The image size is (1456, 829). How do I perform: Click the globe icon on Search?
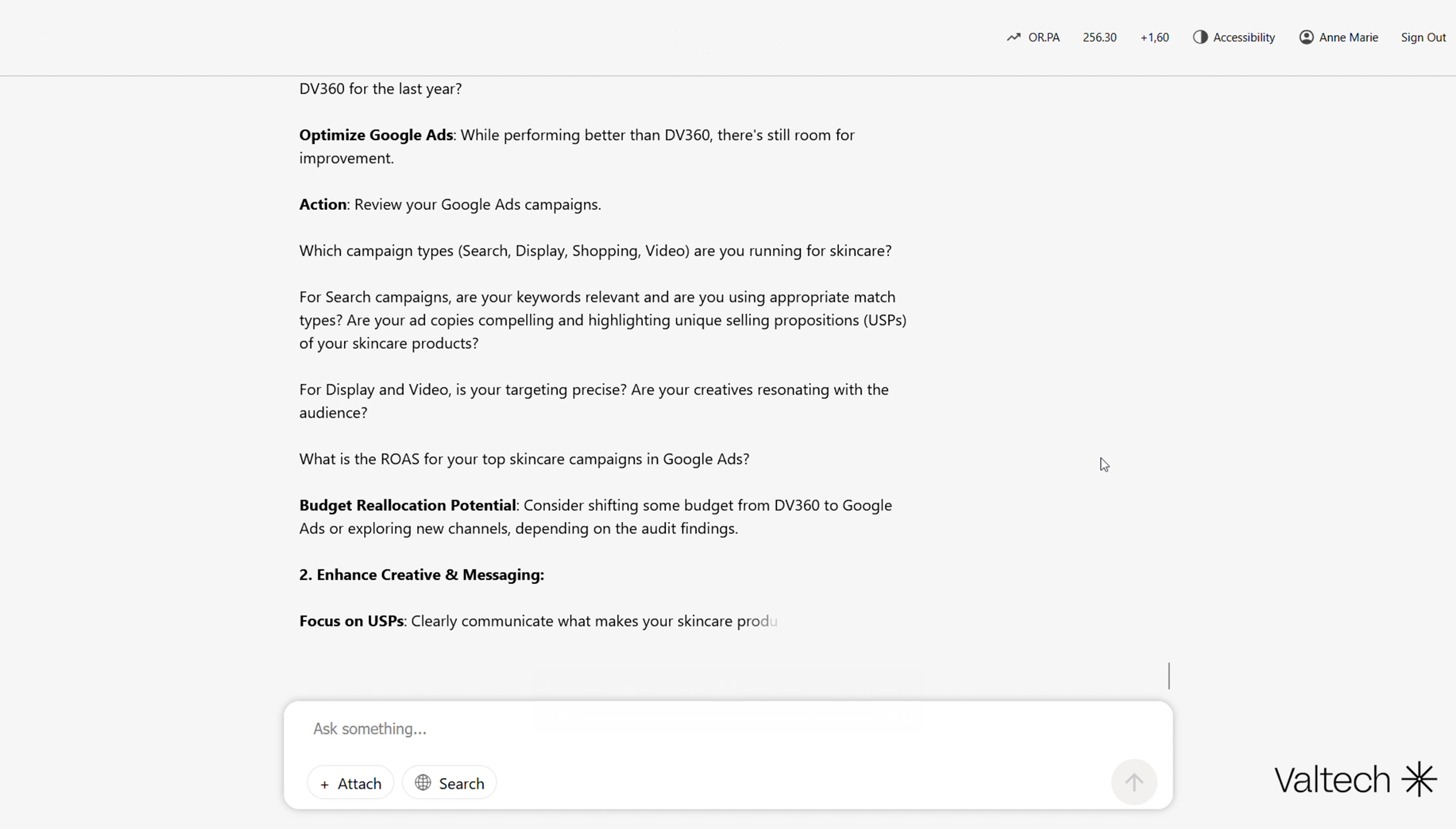pyautogui.click(x=423, y=783)
